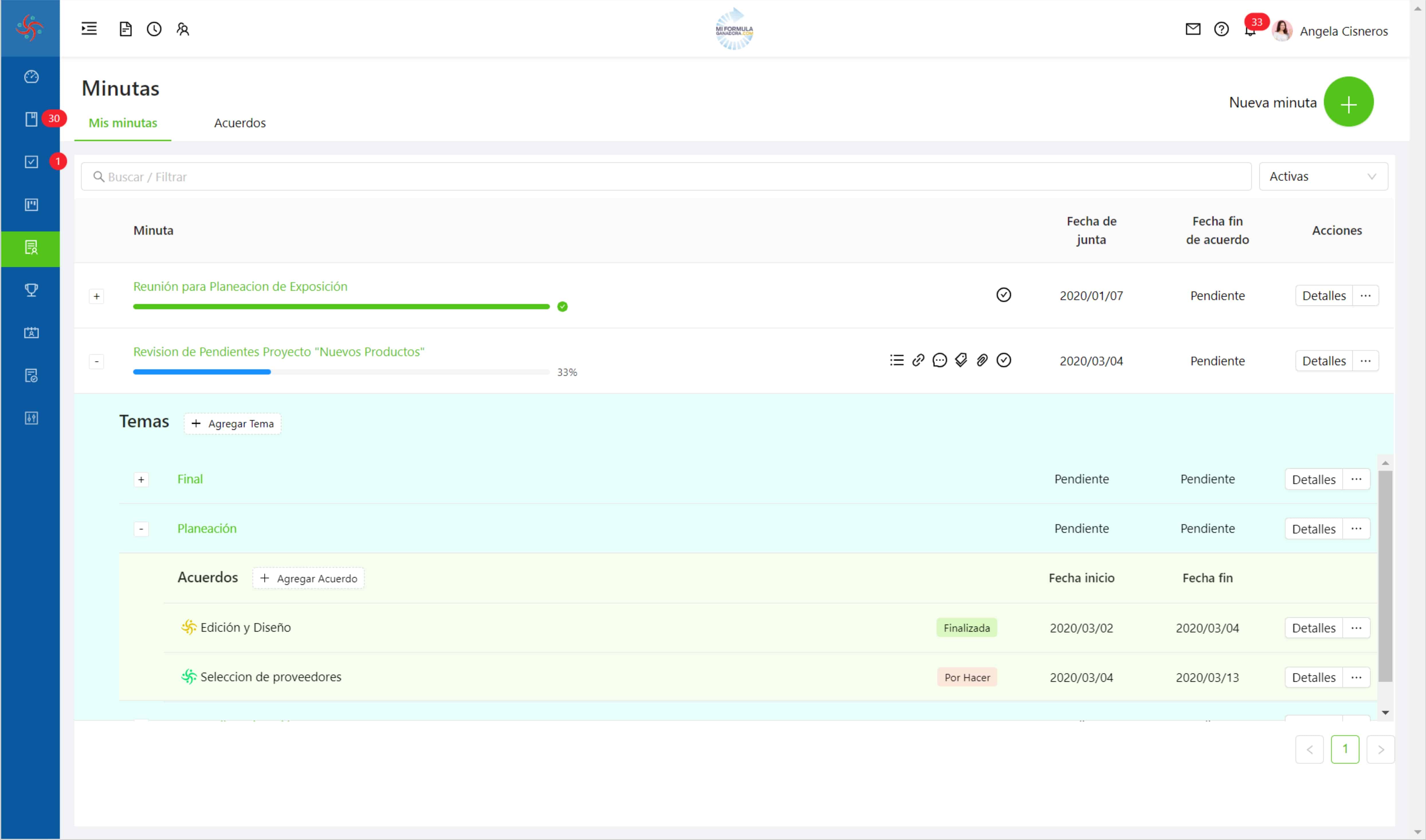Open the users icon in top toolbar
Image resolution: width=1426 pixels, height=840 pixels.
pyautogui.click(x=182, y=29)
